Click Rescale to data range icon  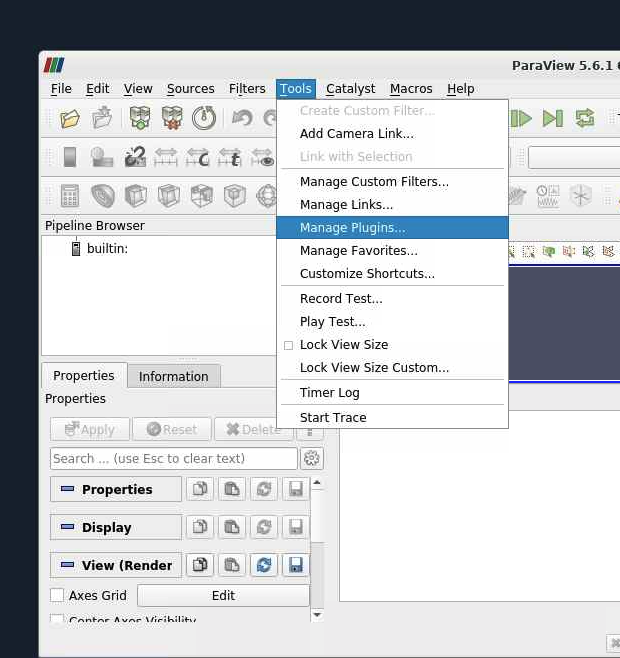(x=166, y=157)
